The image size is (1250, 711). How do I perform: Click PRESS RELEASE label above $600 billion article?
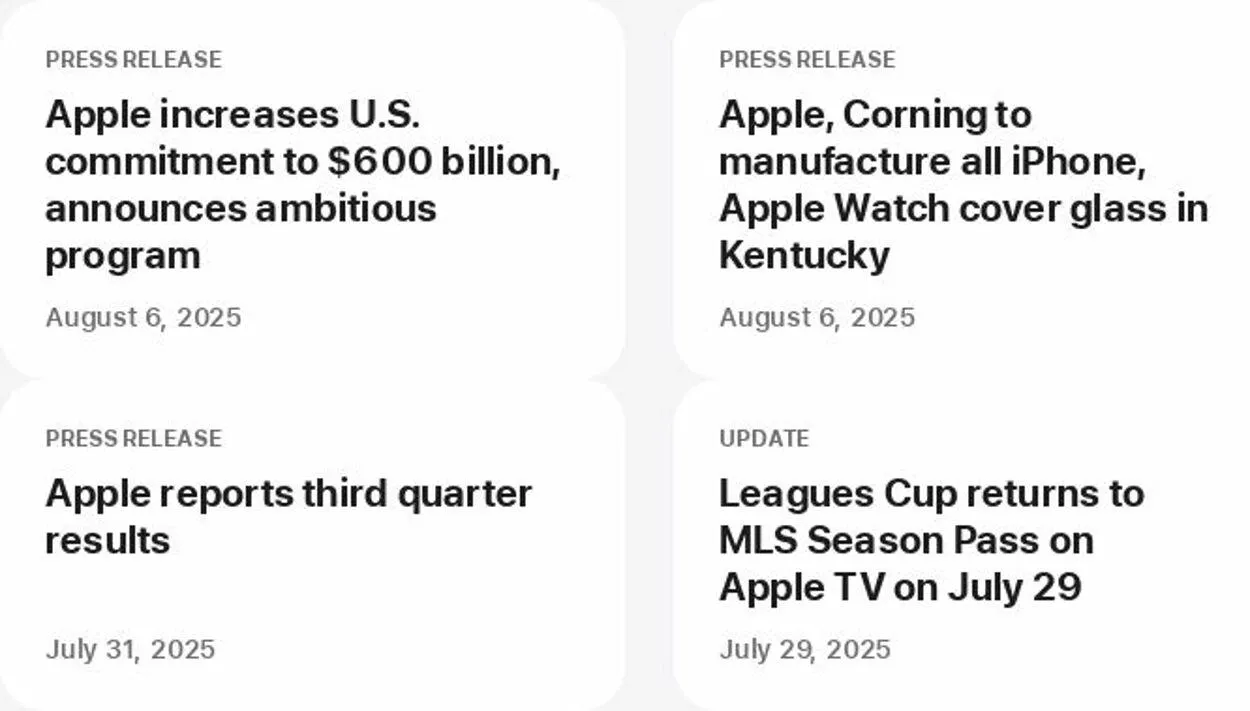pyautogui.click(x=133, y=60)
